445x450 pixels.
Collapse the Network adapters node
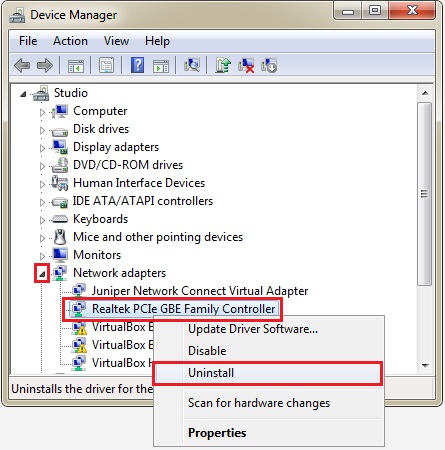click(42, 274)
